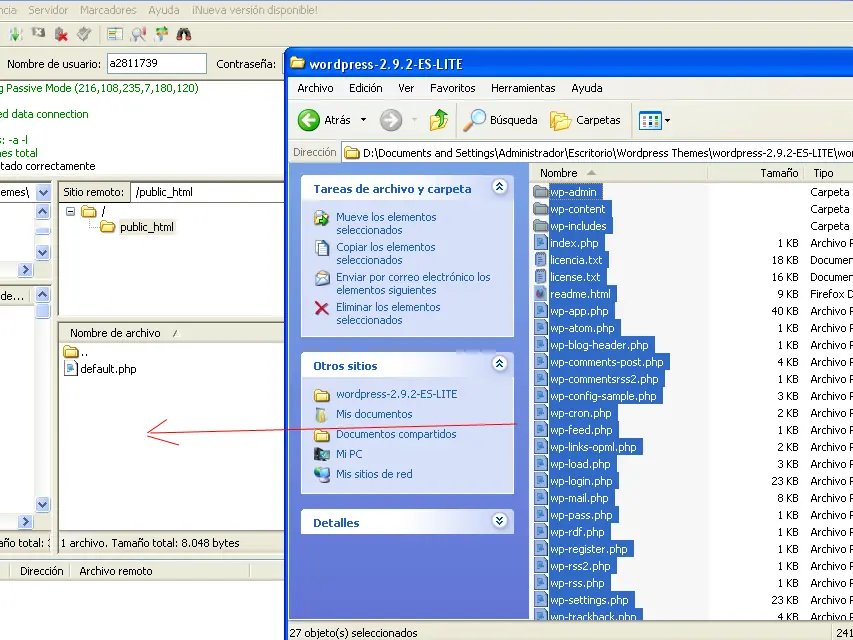Expand the Detalles section
This screenshot has height=640, width=853.
click(x=499, y=521)
